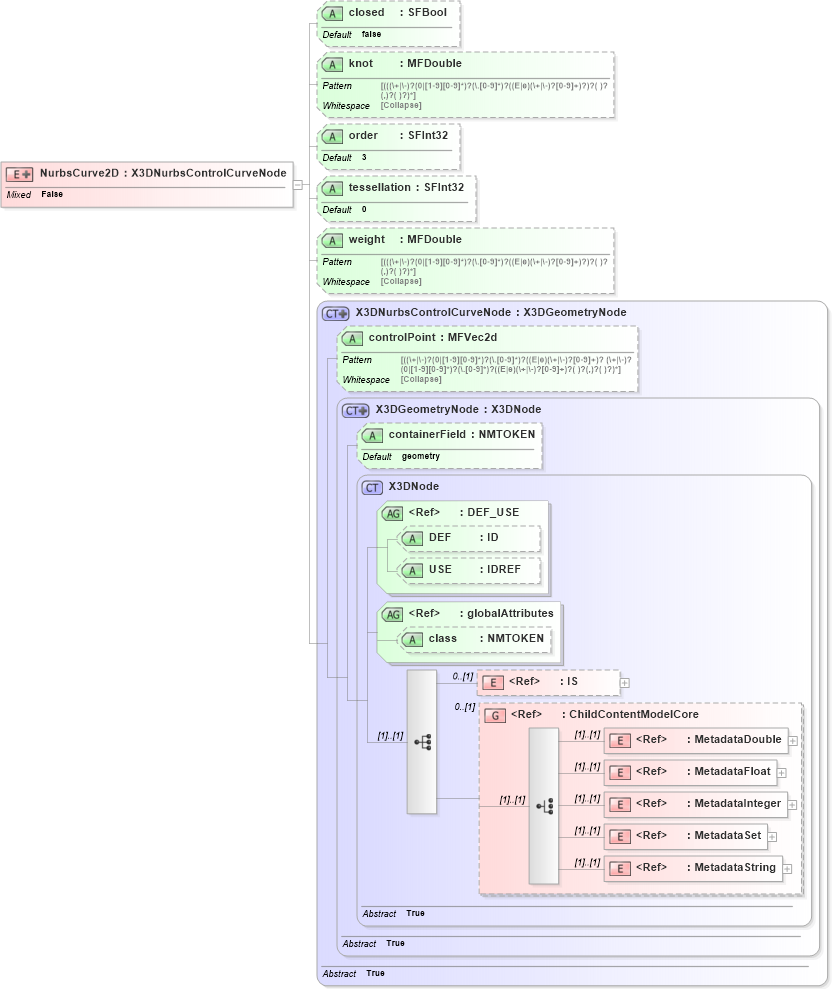The image size is (832, 989).
Task: Select the closed : SFBool attribute label
Action: point(397,12)
